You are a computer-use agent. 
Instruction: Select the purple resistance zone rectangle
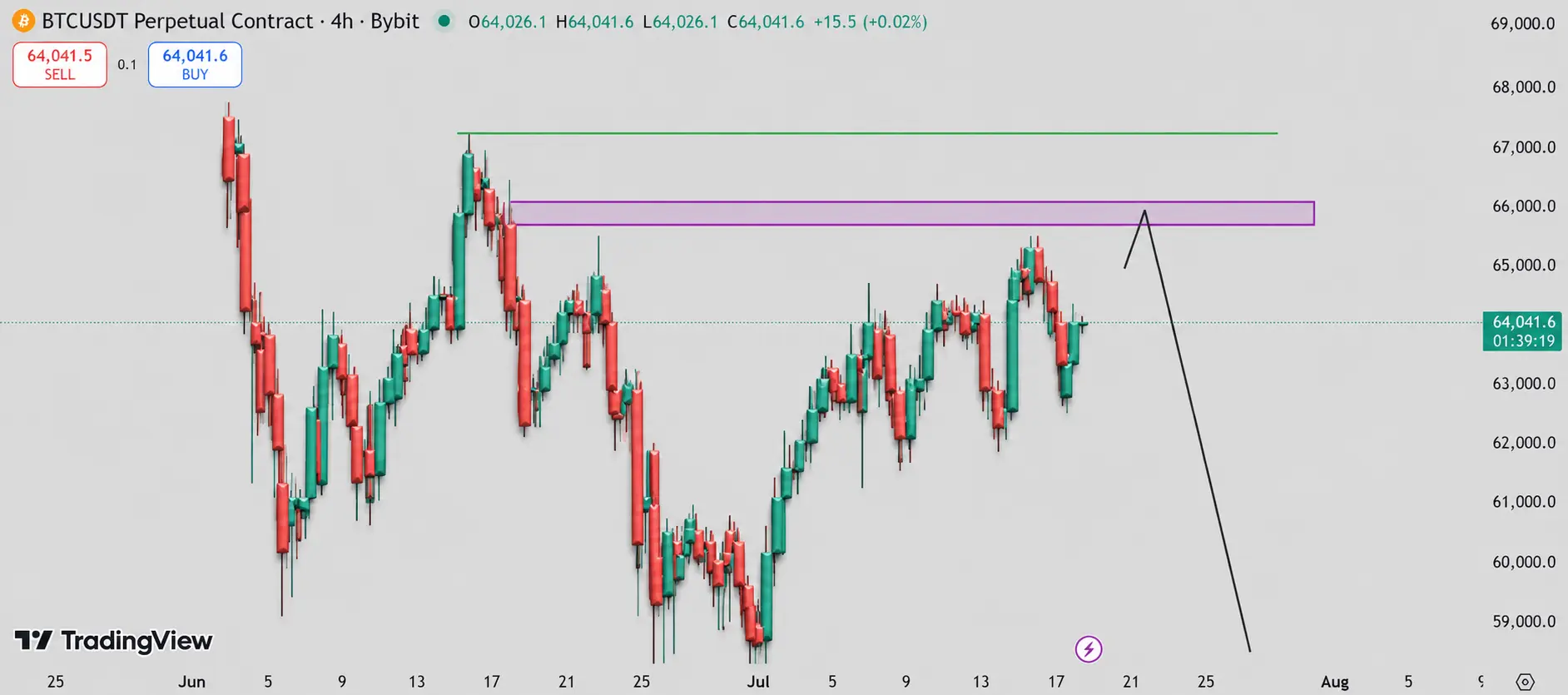912,213
